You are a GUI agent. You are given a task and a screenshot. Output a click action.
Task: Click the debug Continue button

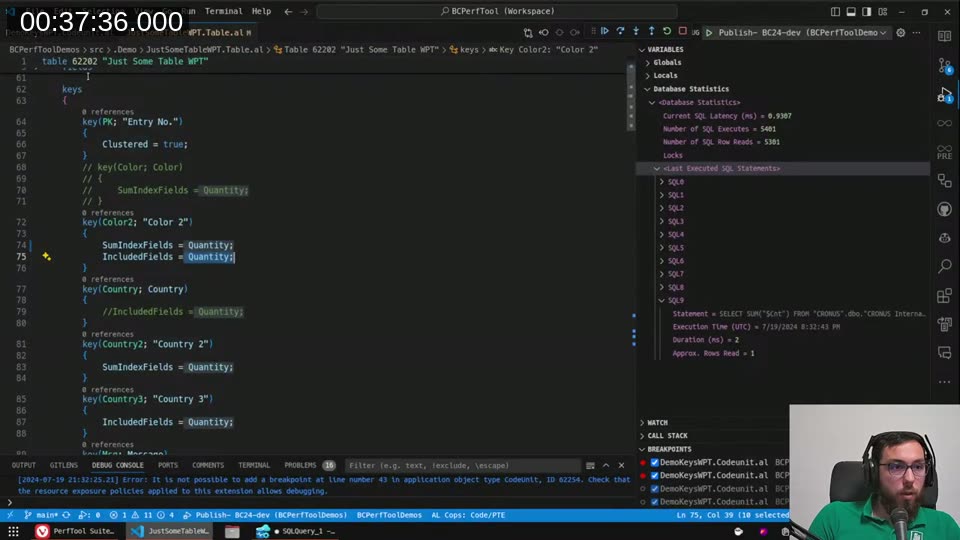(604, 31)
